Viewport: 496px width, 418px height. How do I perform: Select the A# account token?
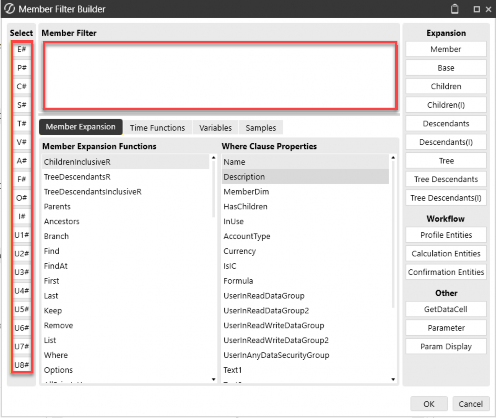pos(22,161)
